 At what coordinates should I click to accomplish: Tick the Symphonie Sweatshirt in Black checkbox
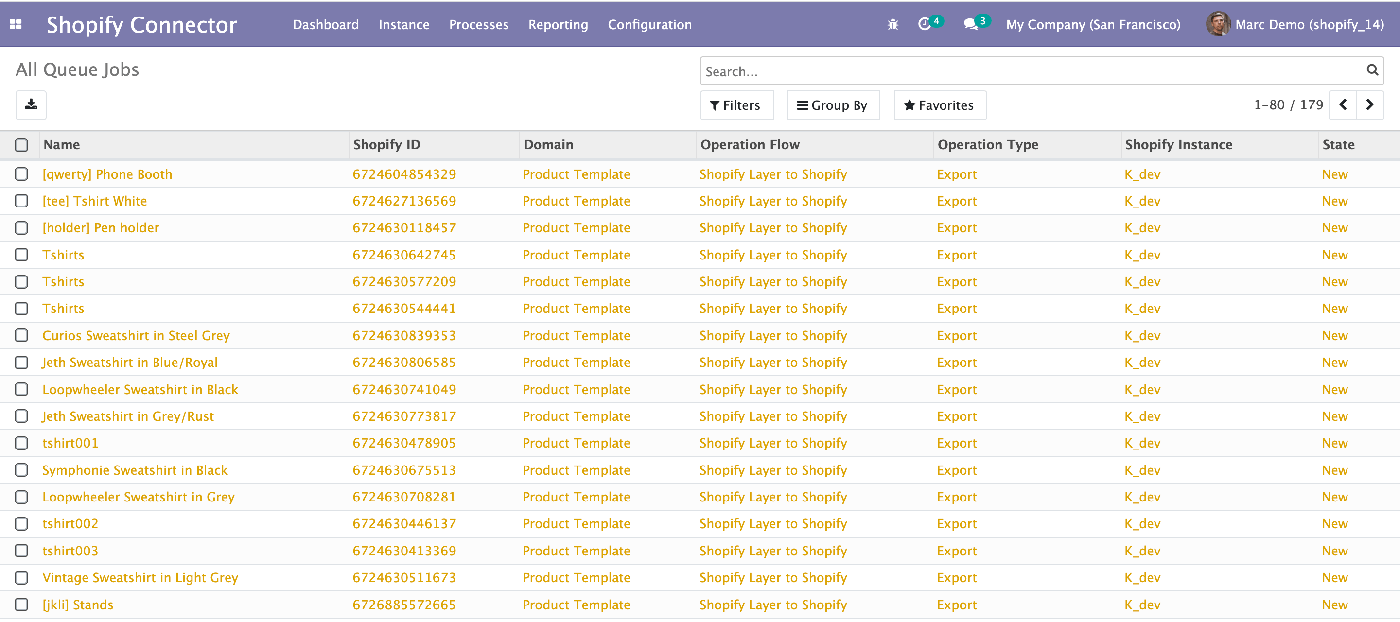pos(21,470)
